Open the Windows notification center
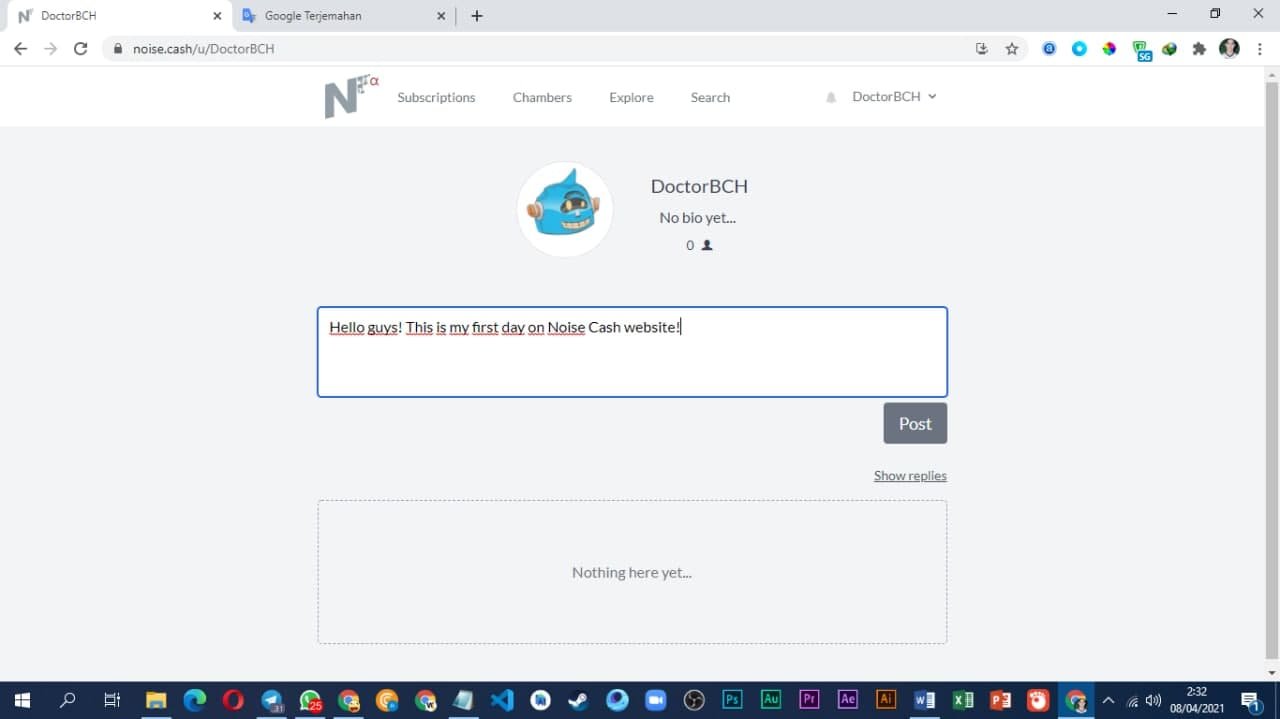Viewport: 1280px width, 719px height. click(x=1251, y=700)
